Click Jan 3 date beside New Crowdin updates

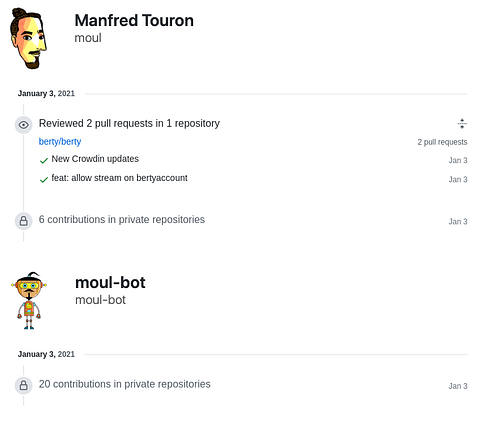pyautogui.click(x=458, y=160)
